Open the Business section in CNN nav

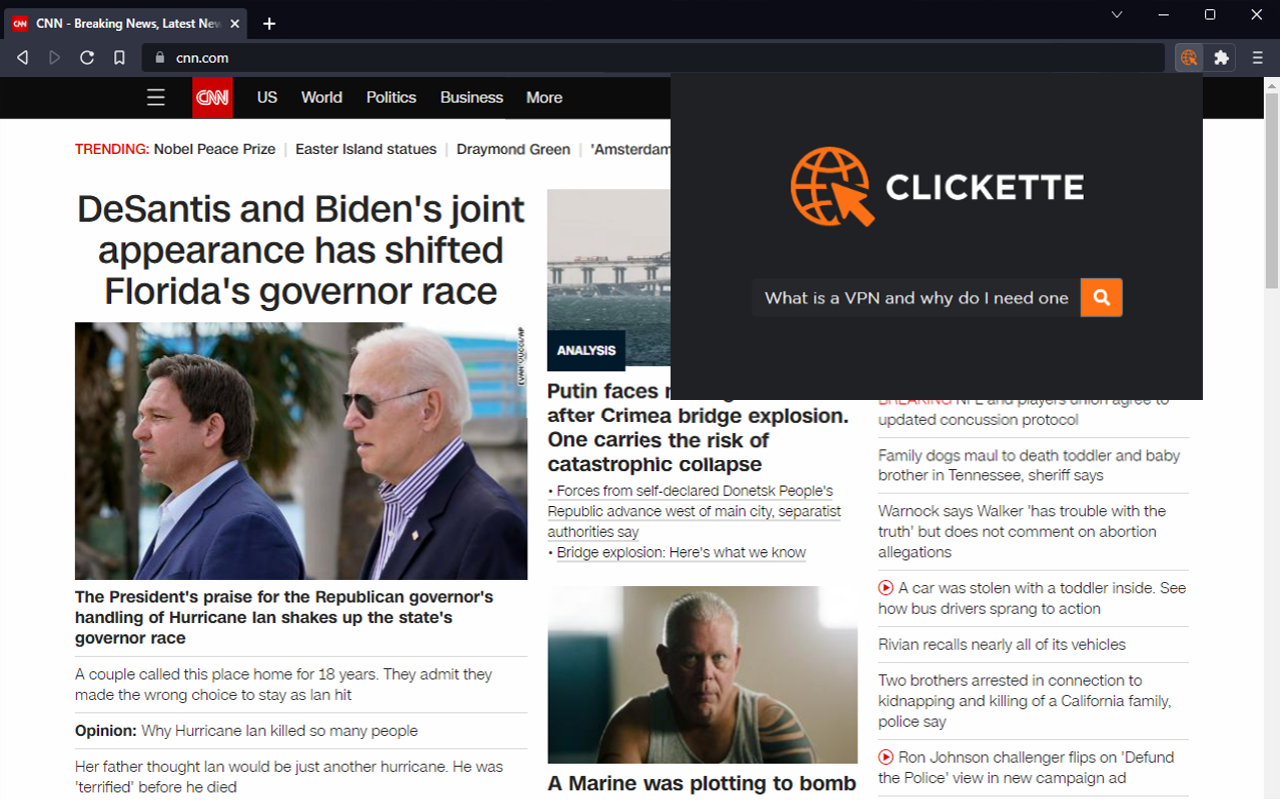pos(471,97)
